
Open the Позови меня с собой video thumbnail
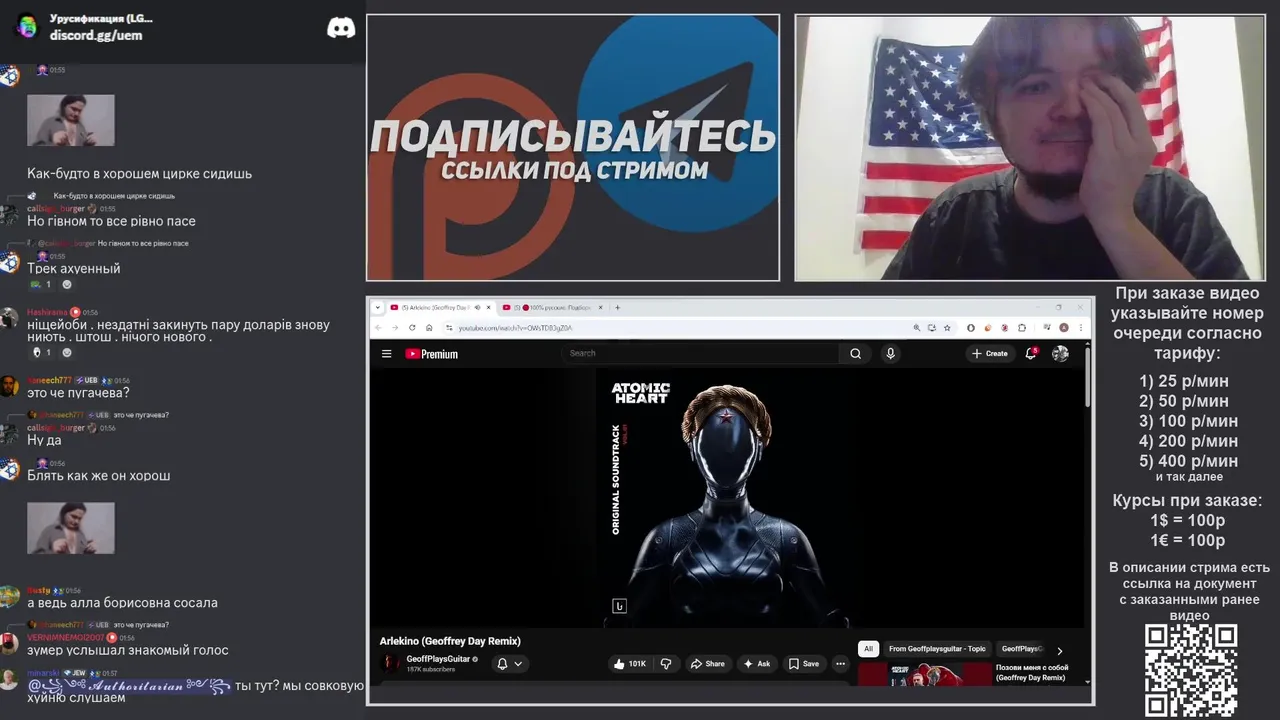pyautogui.click(x=925, y=674)
